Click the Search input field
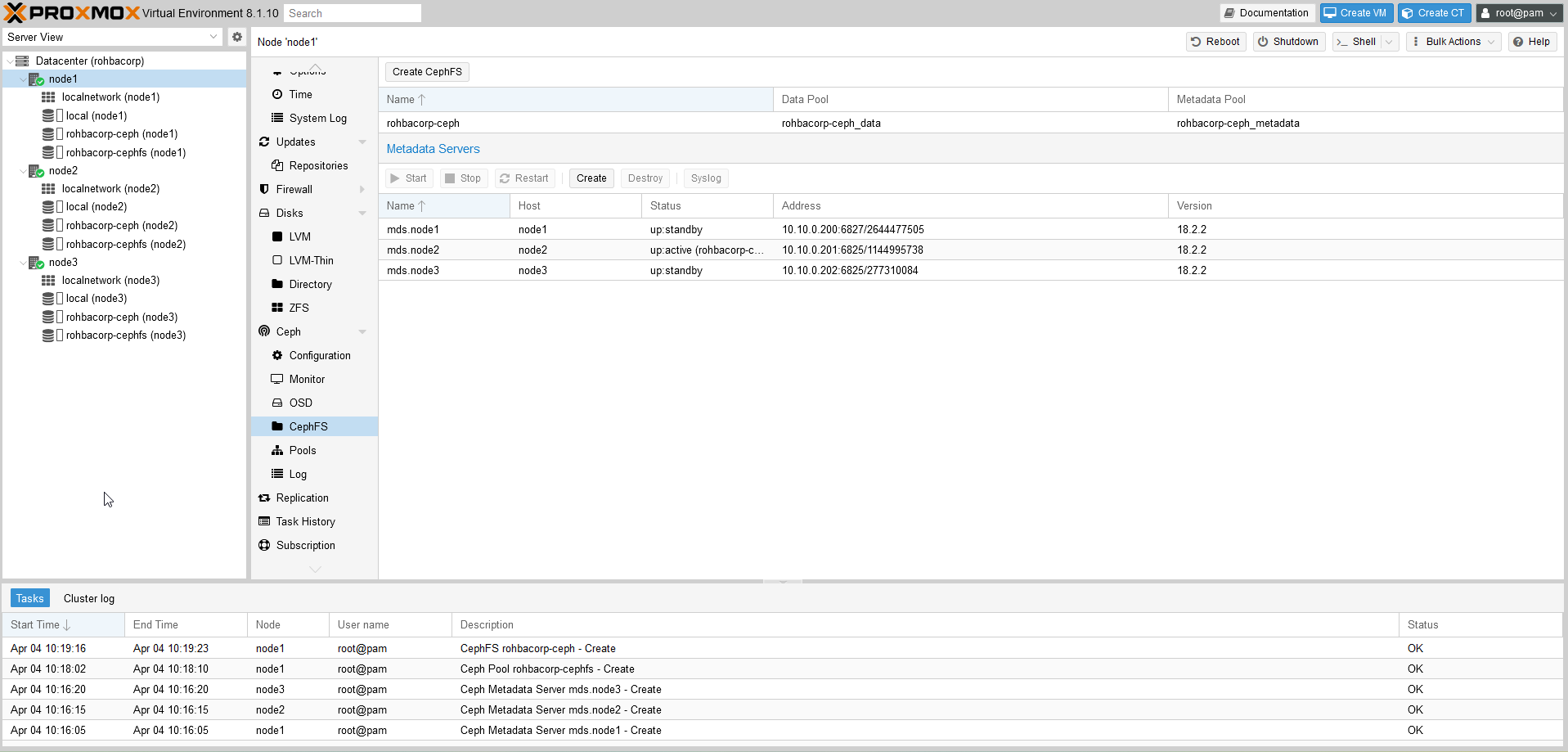The height and width of the screenshot is (752, 1568). click(353, 13)
